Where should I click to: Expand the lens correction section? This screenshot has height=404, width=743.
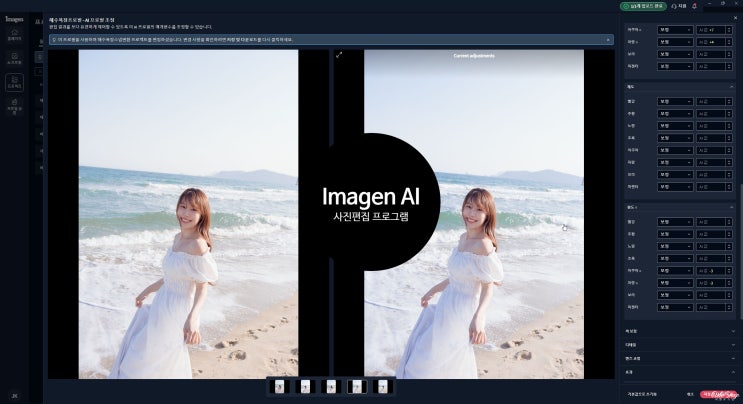click(733, 359)
